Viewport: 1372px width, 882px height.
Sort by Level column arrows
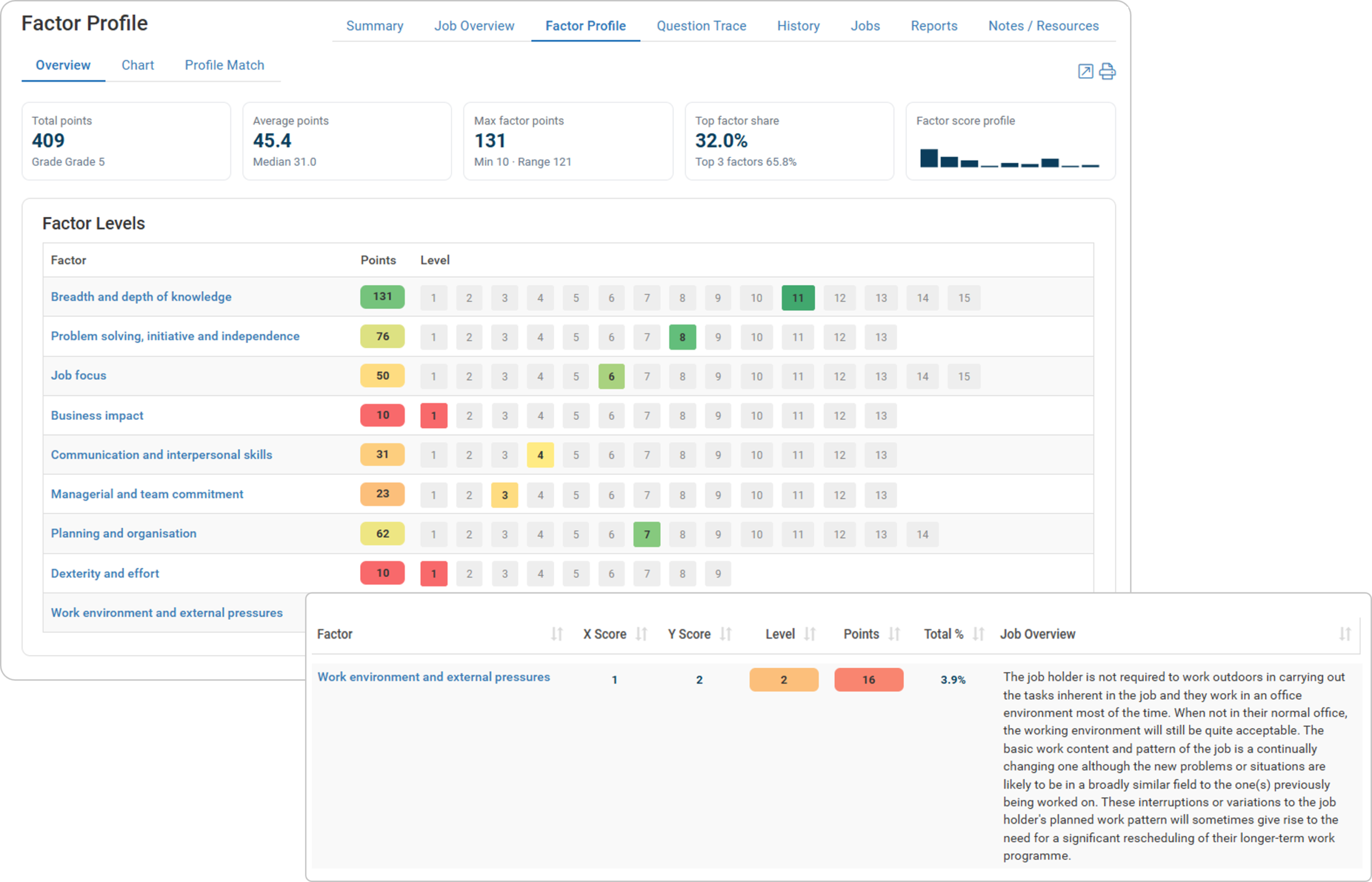coord(809,634)
